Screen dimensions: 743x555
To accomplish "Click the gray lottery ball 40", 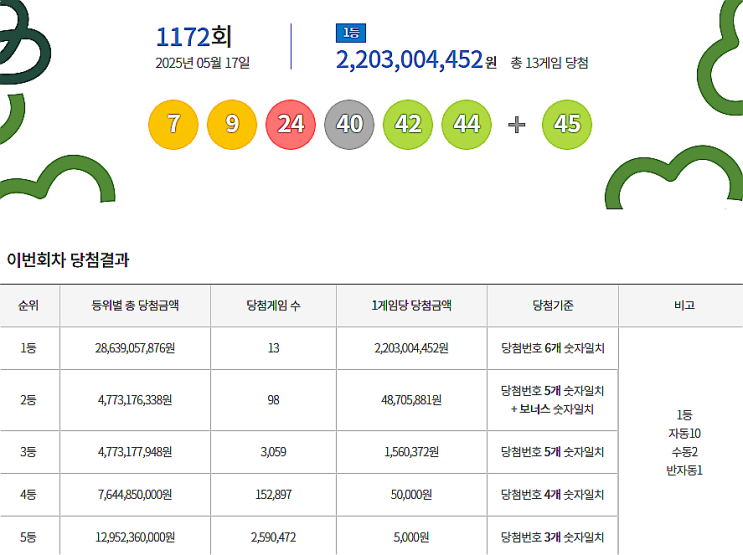I will pos(349,125).
